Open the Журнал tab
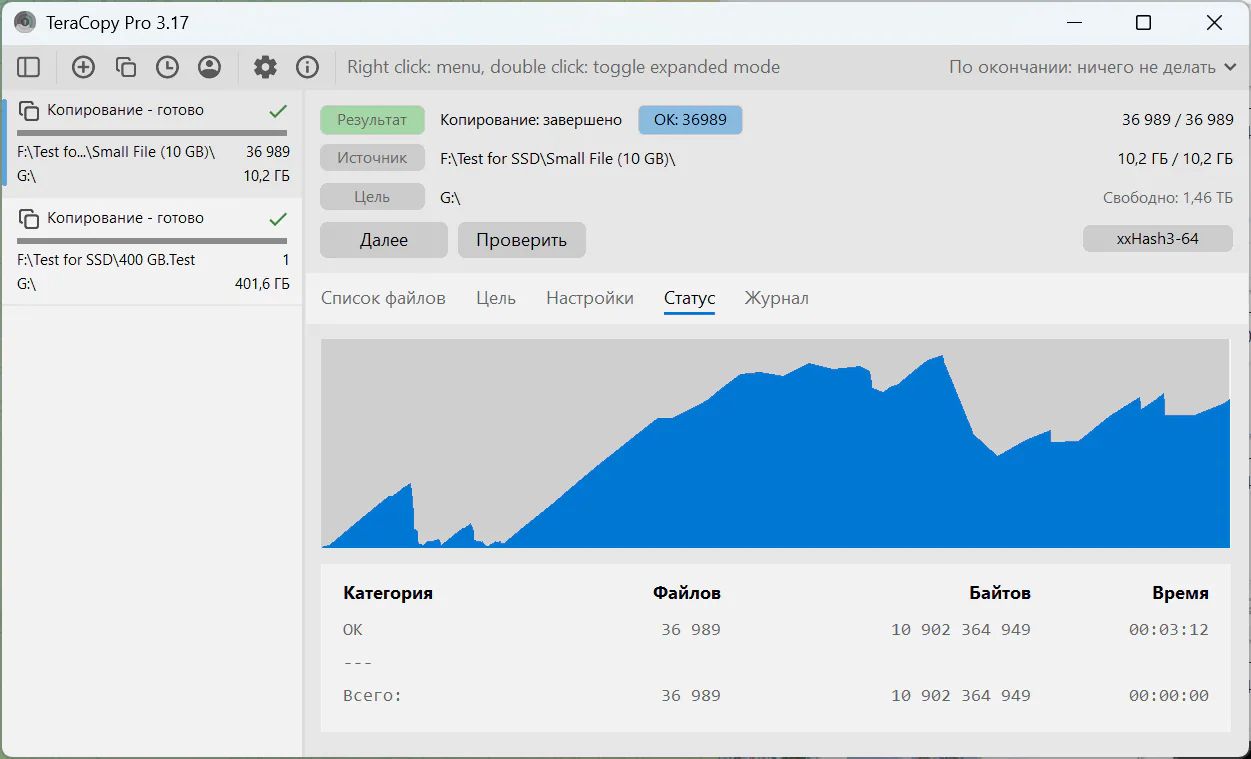The image size is (1251, 759). pyautogui.click(x=776, y=298)
